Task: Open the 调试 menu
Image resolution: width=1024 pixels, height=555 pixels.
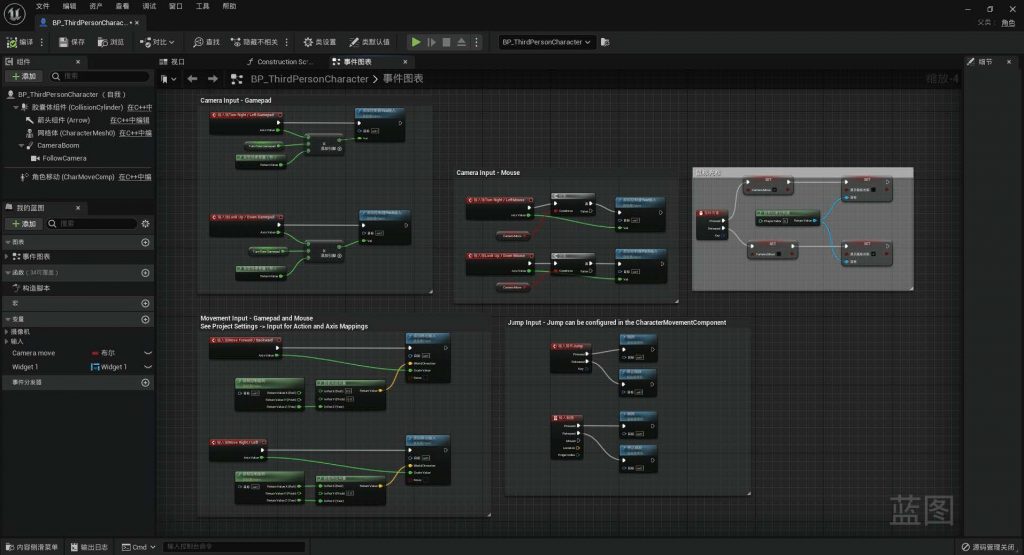Action: click(x=150, y=6)
